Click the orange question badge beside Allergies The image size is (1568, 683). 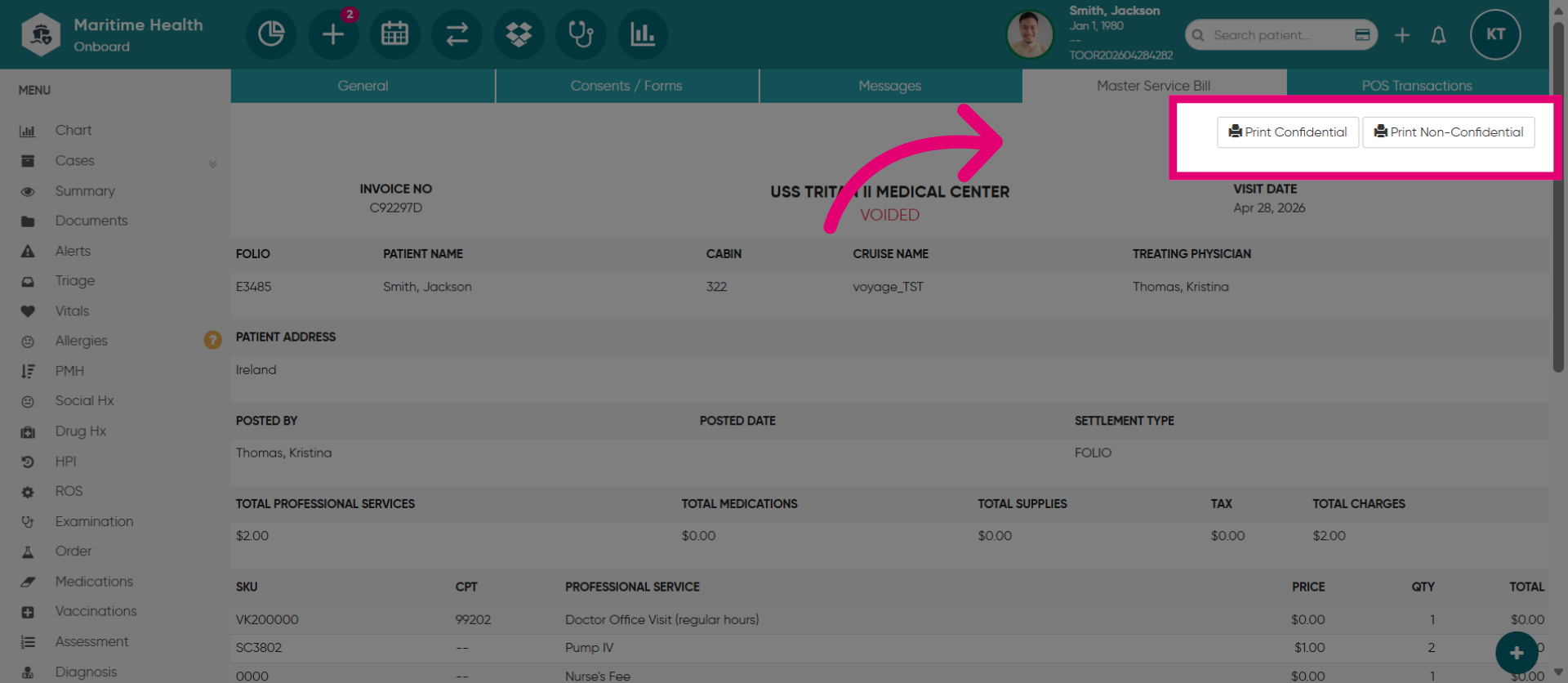point(212,340)
